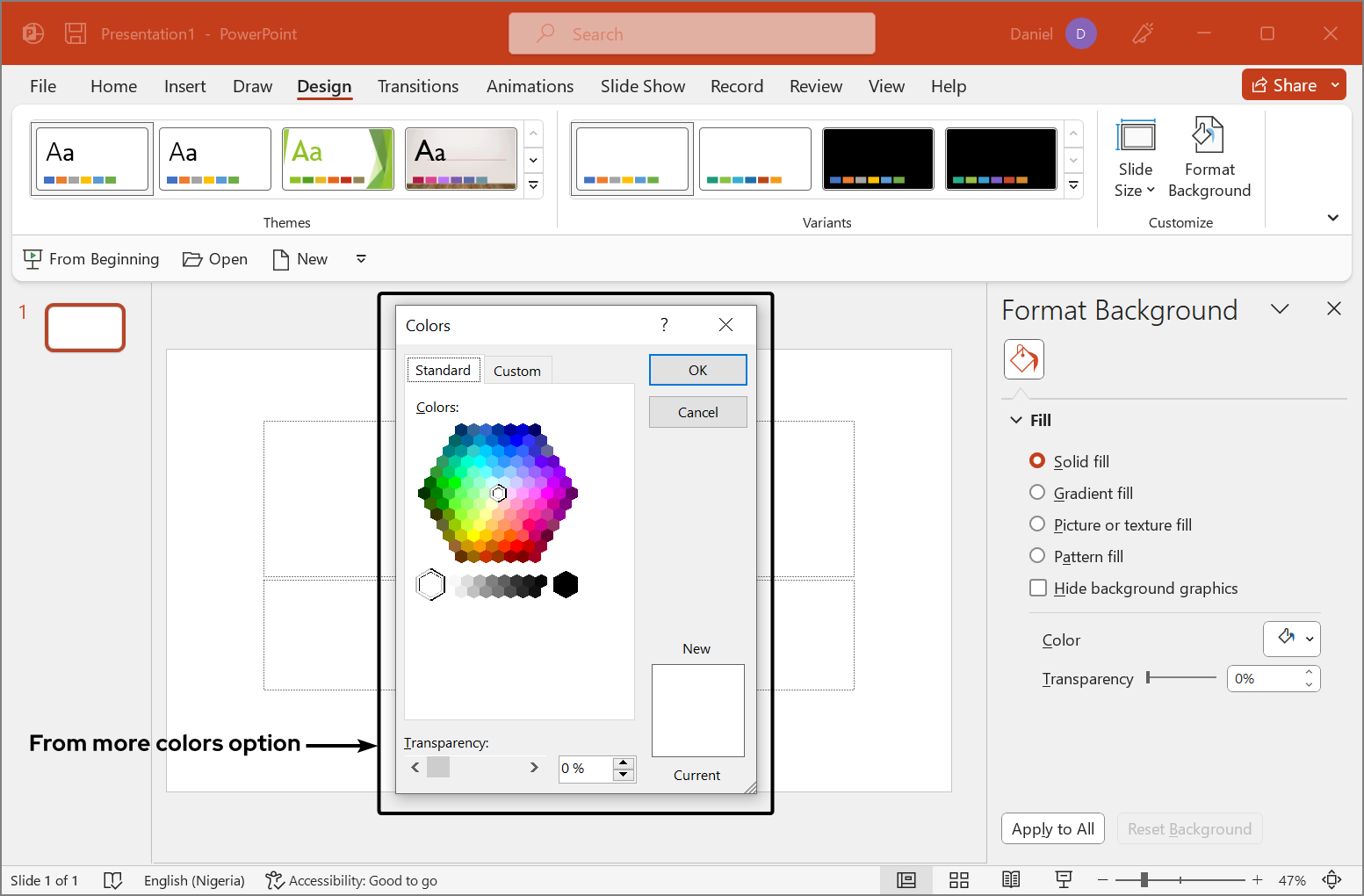1364x896 pixels.
Task: Open Reading View from status bar
Action: pyautogui.click(x=1011, y=880)
